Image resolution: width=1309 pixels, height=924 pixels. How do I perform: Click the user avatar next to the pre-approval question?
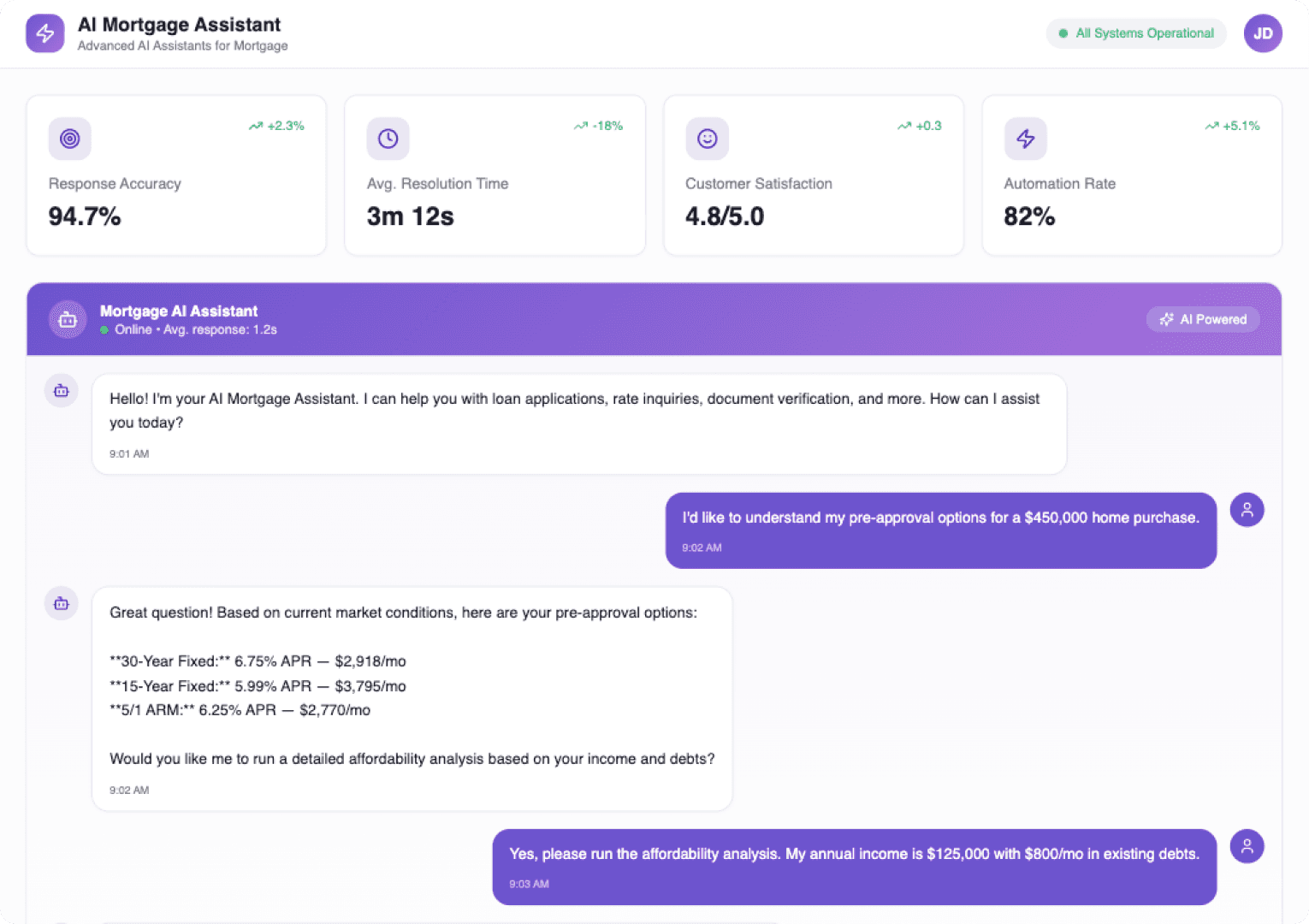click(x=1247, y=509)
